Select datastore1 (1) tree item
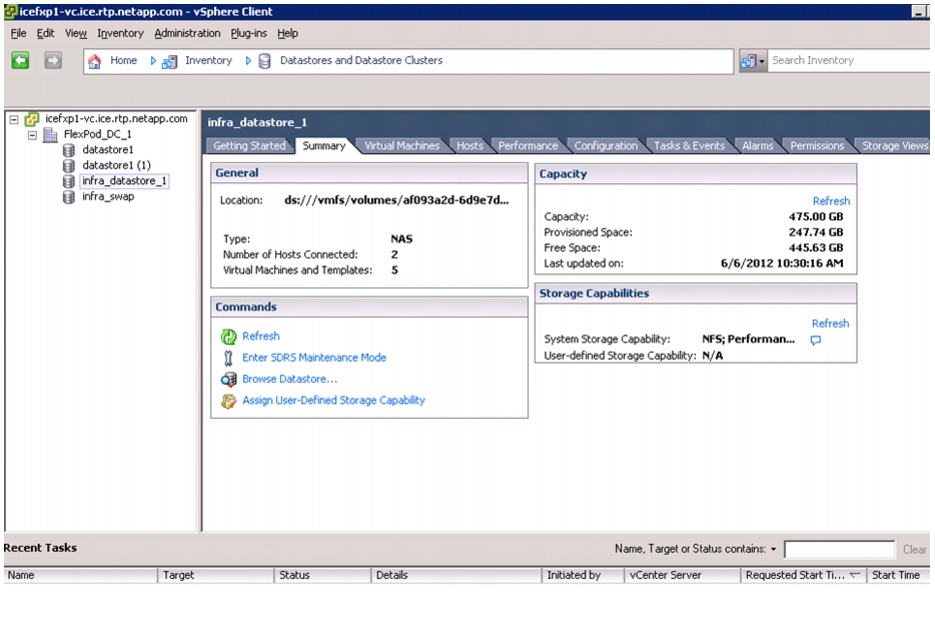Screen dimensions: 935x625 [116, 165]
